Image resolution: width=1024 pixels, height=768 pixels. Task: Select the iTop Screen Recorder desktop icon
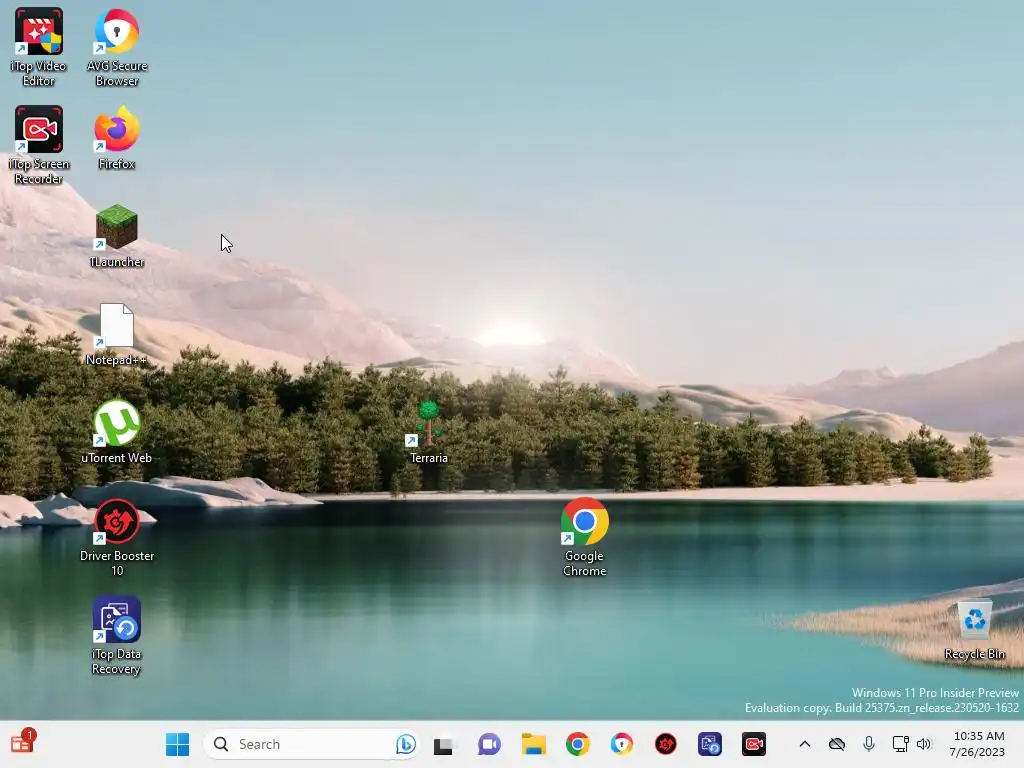click(x=39, y=145)
